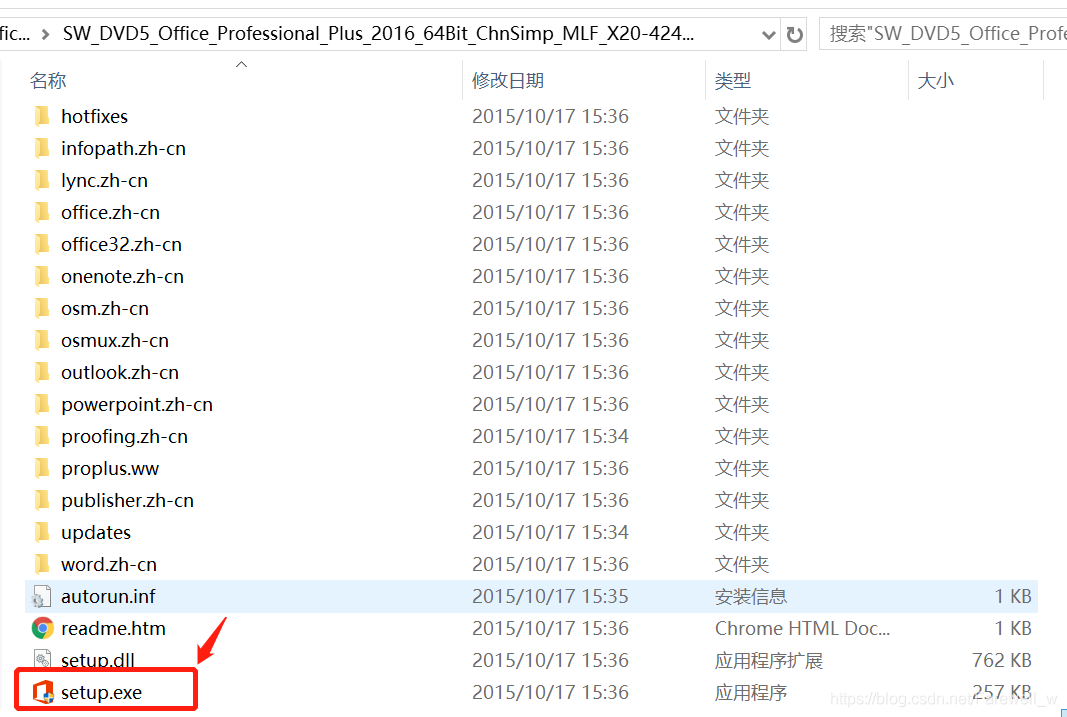Click the 2015/10/17 15:35 date of autorun.inf

(x=551, y=597)
